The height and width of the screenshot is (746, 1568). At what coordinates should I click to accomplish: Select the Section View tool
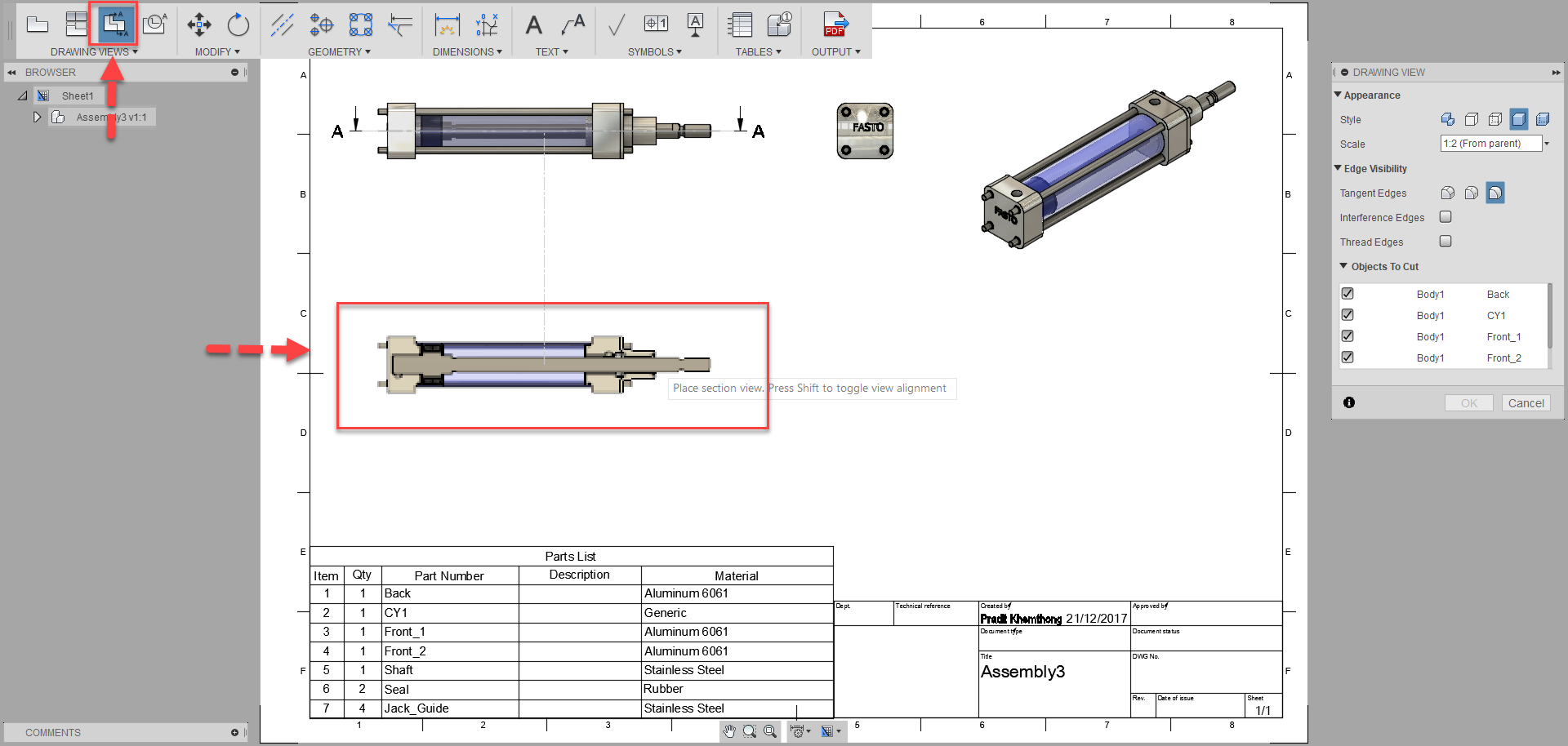[114, 24]
